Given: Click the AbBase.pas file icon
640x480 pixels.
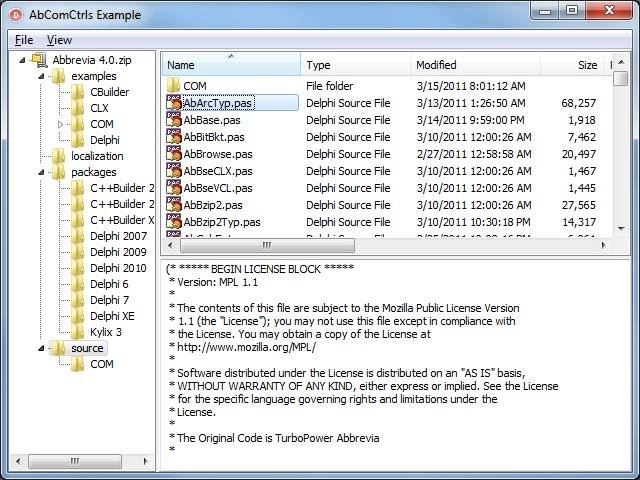Looking at the screenshot, I should 174,120.
